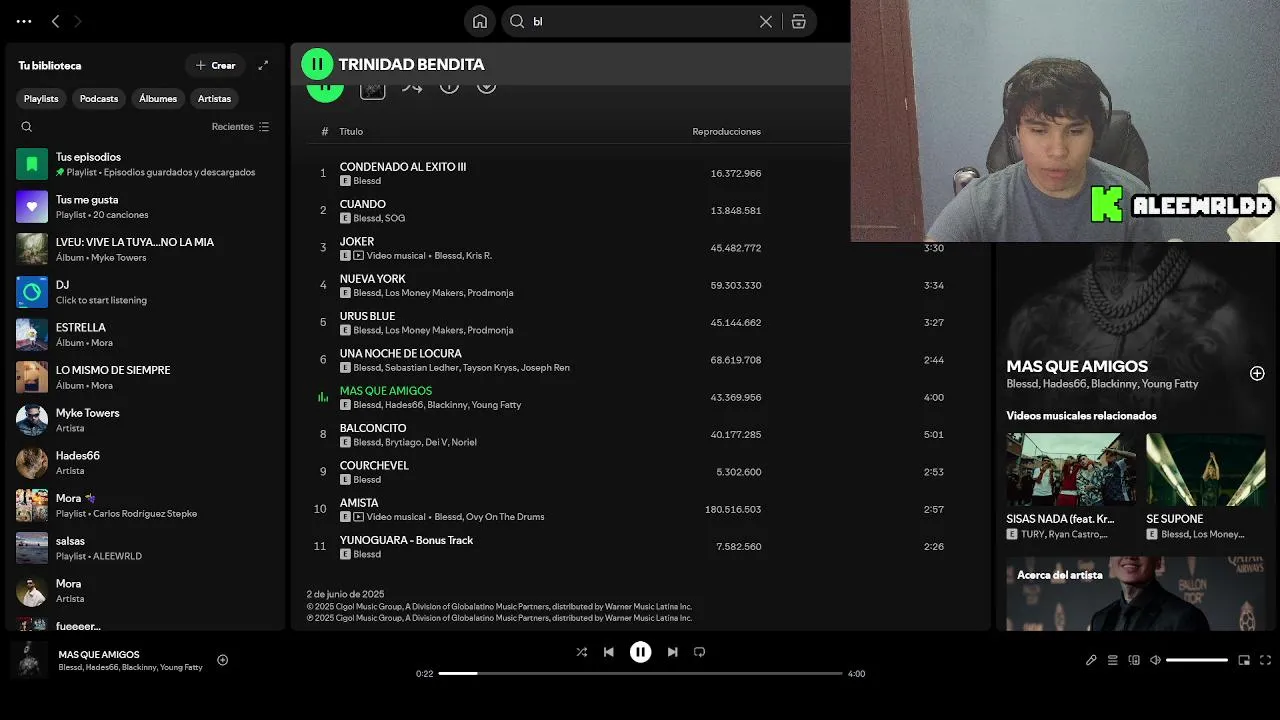Open lyrics with microphone icon
1280x720 pixels.
point(1092,660)
